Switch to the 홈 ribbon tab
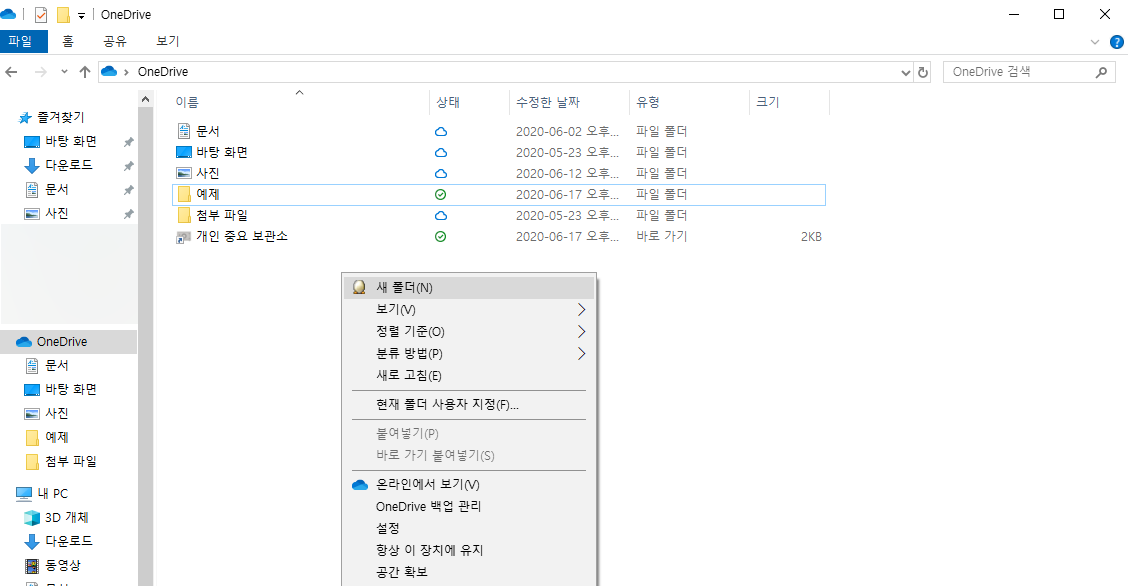This screenshot has width=1142, height=586. [68, 41]
